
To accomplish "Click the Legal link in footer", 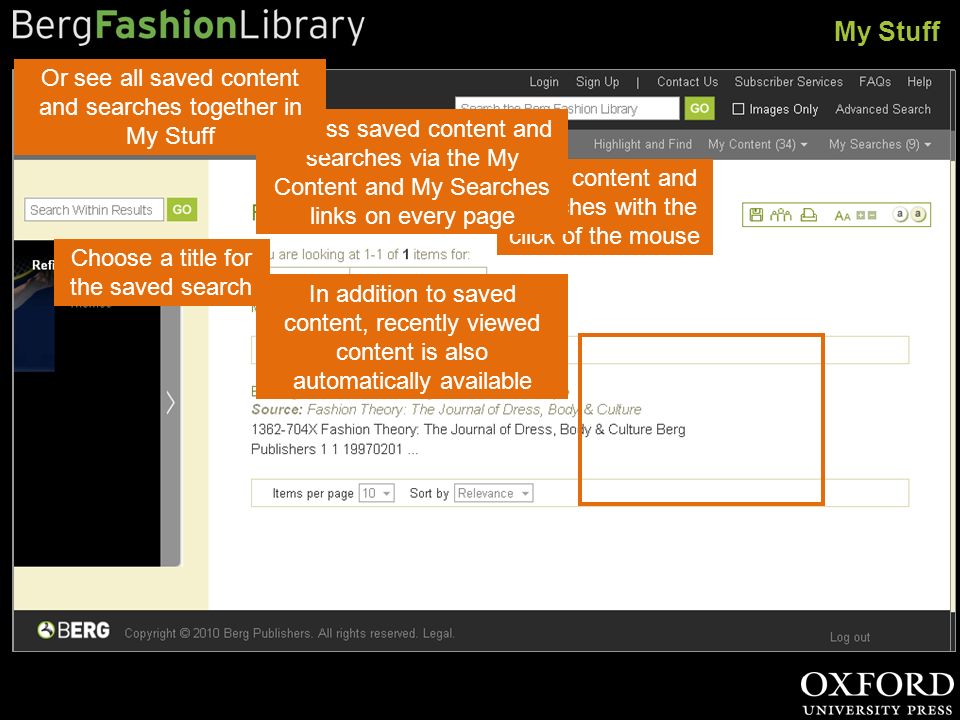I will [x=438, y=633].
